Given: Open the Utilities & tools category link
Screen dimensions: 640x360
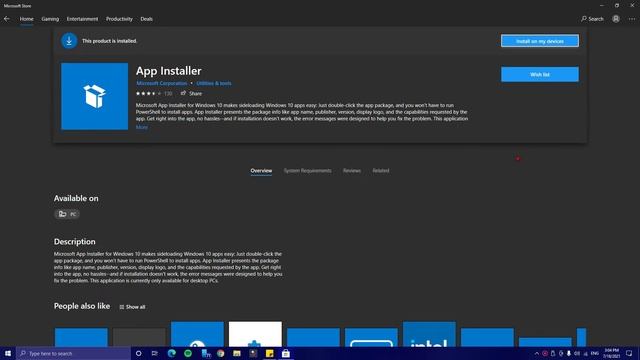Looking at the screenshot, I should point(214,83).
